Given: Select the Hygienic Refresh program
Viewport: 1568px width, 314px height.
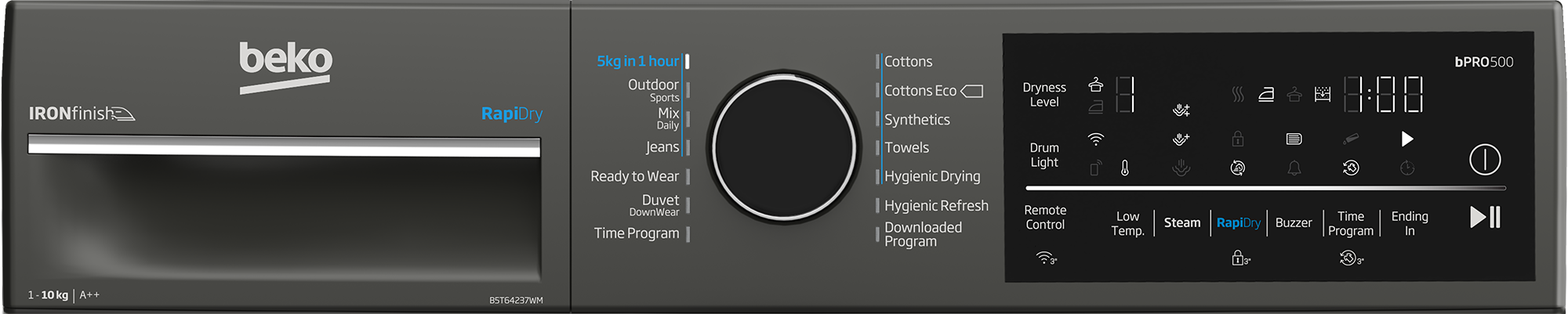Looking at the screenshot, I should tap(936, 206).
